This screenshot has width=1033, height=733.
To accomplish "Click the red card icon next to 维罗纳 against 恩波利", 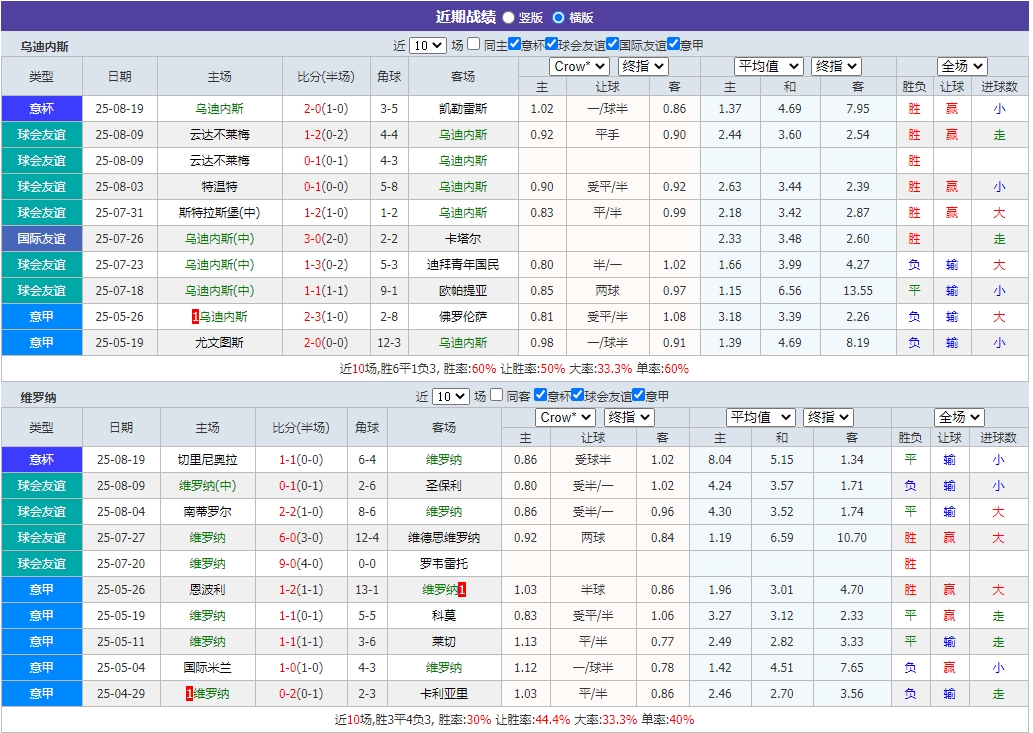I will point(462,590).
